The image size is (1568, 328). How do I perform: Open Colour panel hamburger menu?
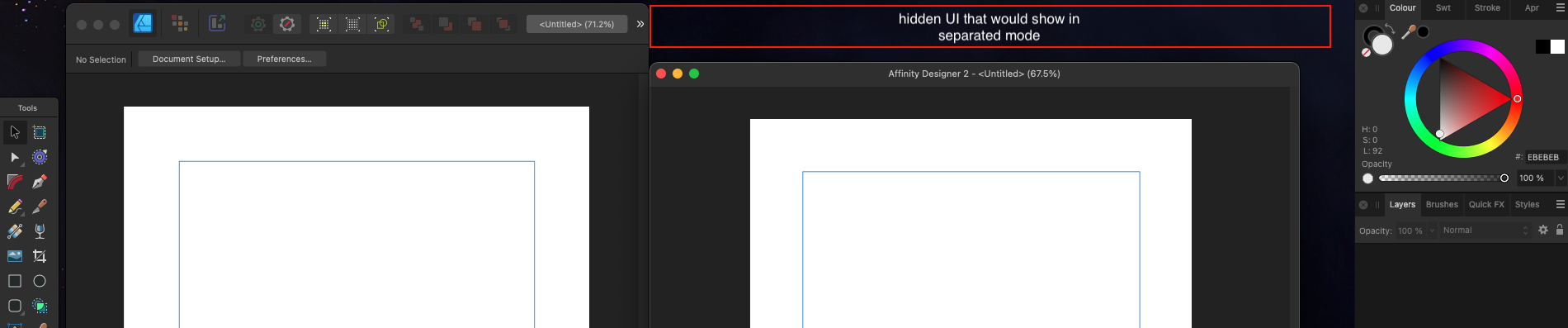tap(1560, 7)
